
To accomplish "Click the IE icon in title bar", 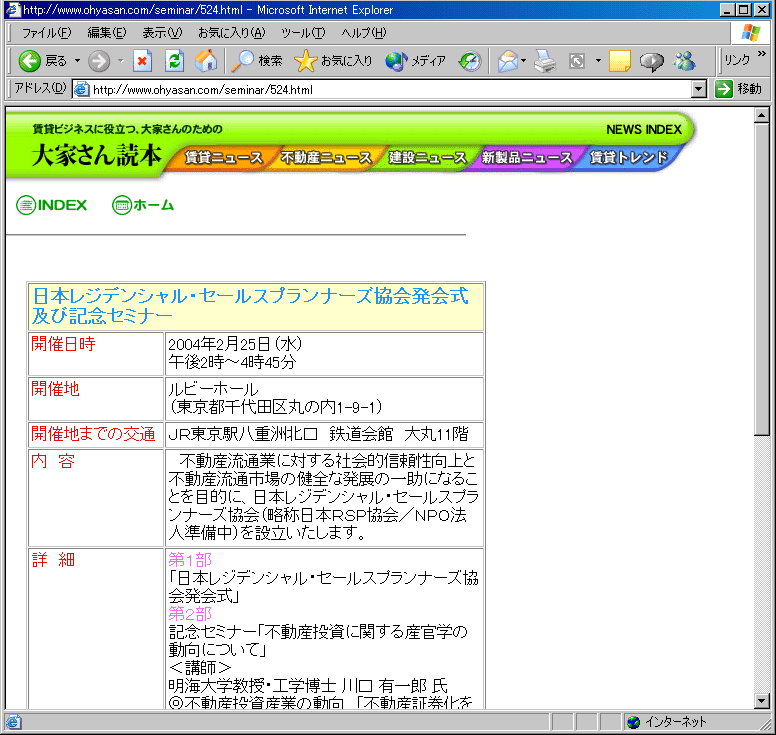I will (x=13, y=9).
